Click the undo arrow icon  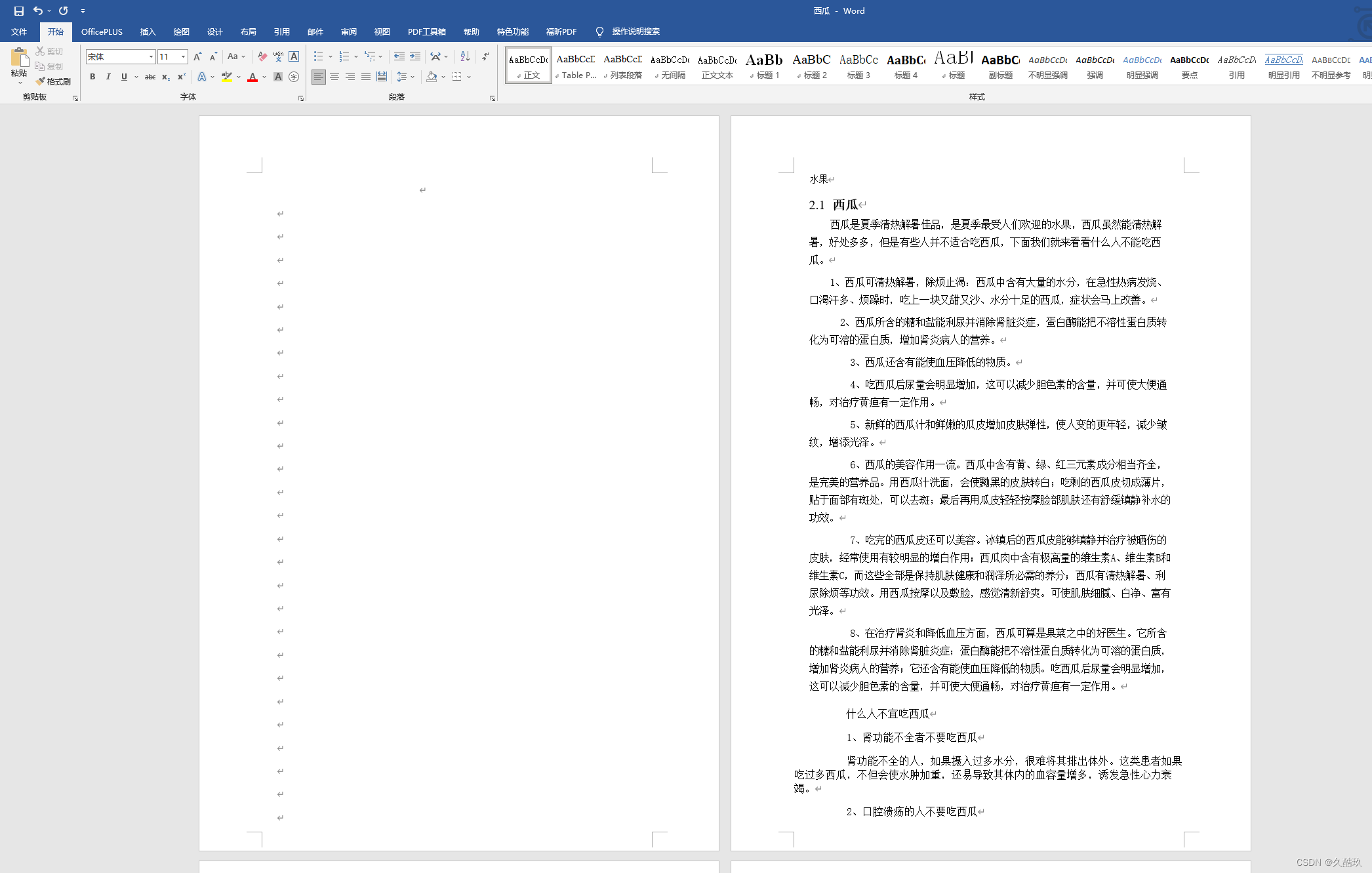pos(37,10)
